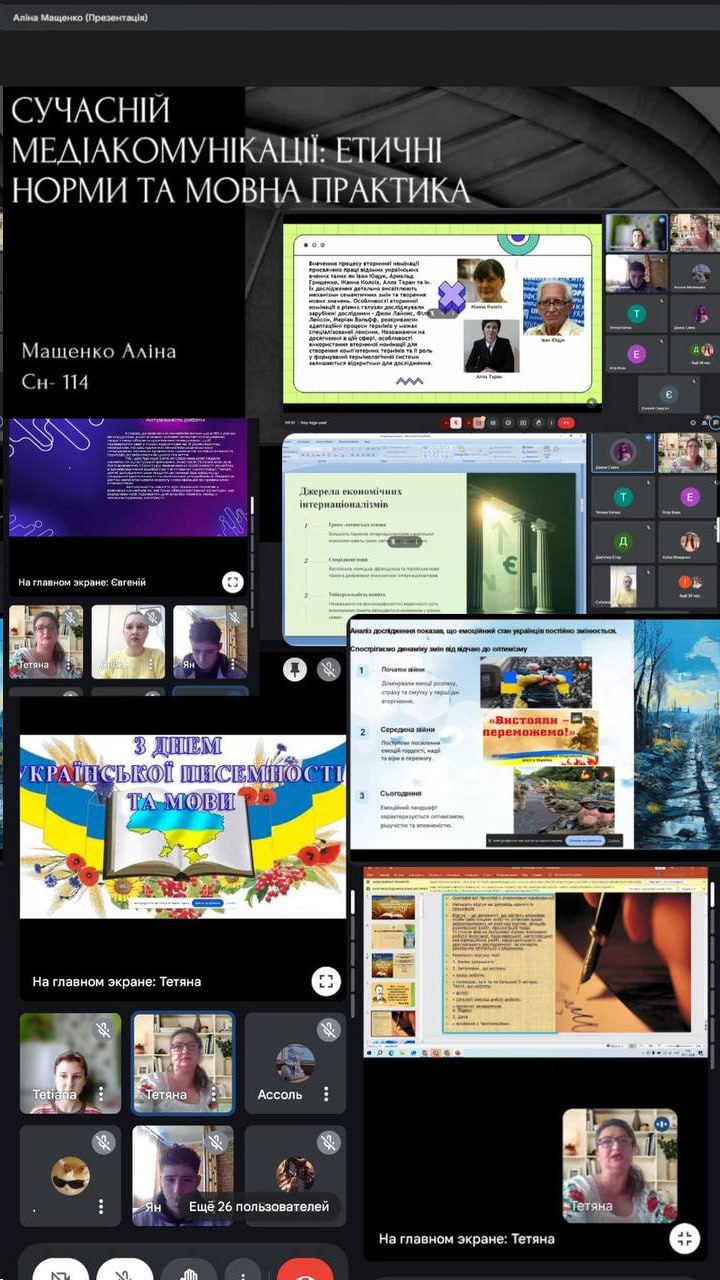
Task: Click muted mic icon on Ассоль tile
Action: click(x=328, y=1030)
